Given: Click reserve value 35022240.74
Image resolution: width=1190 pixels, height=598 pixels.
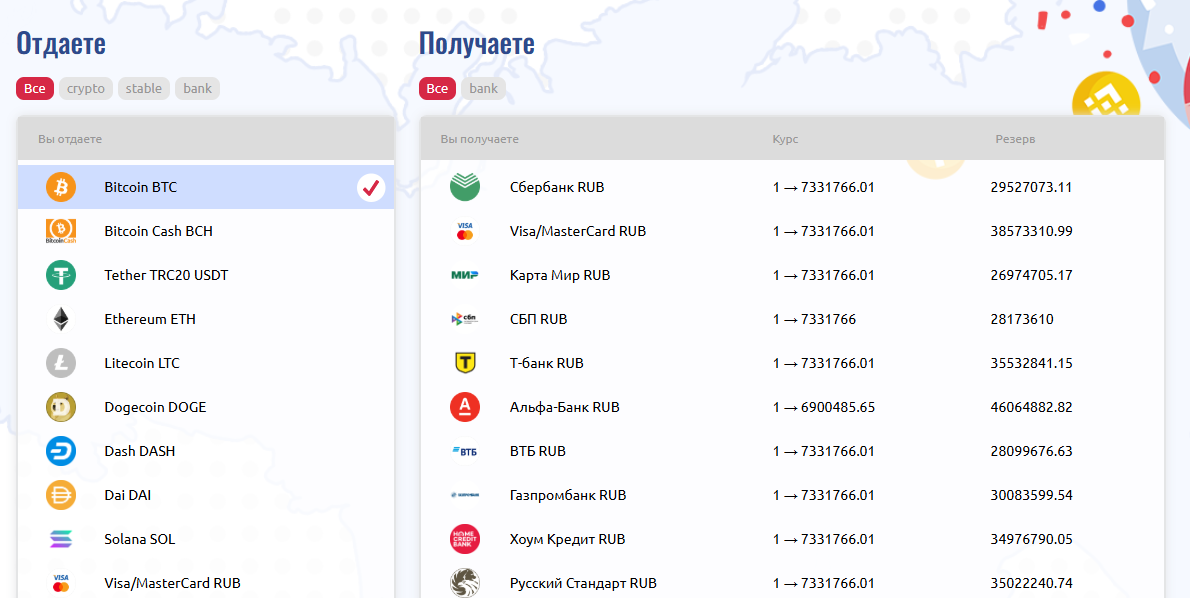Looking at the screenshot, I should (1031, 583).
